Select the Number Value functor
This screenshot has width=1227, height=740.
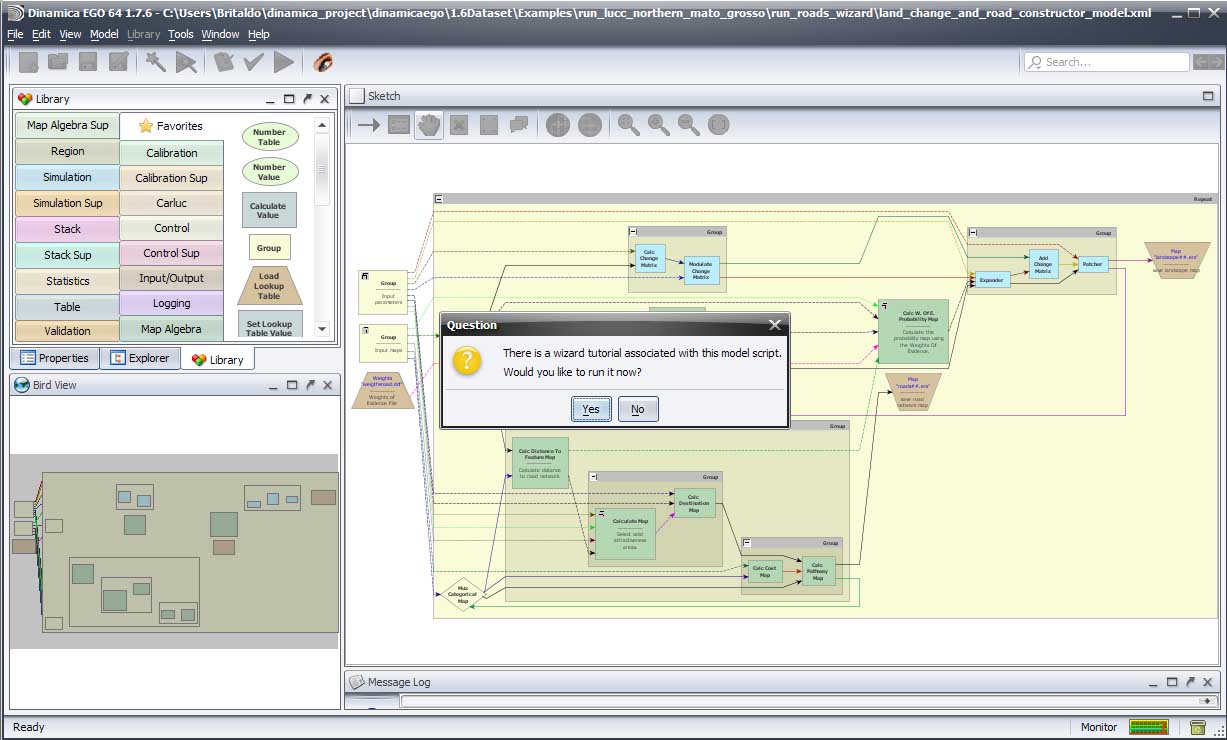(x=269, y=172)
